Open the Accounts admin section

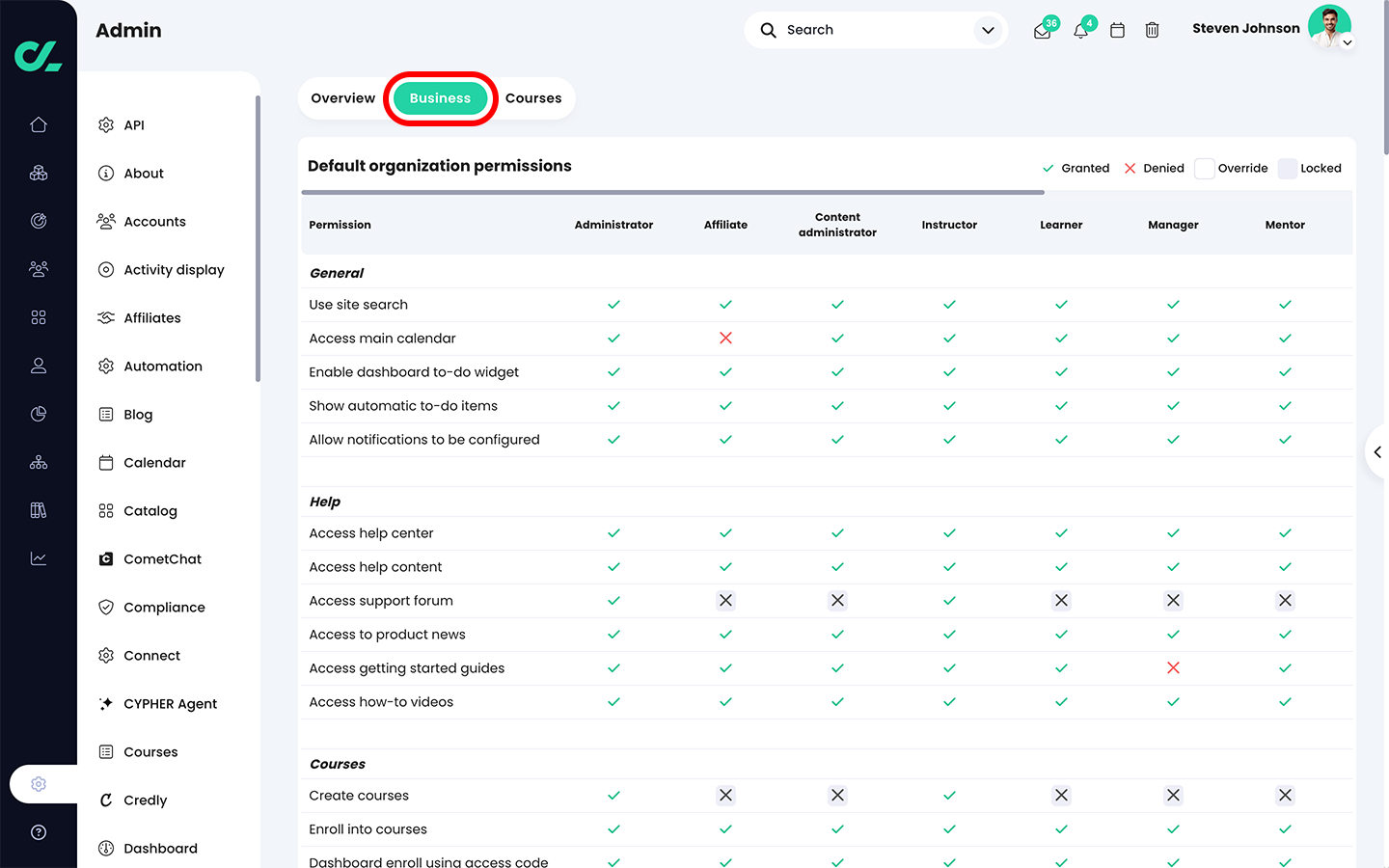[x=154, y=222]
